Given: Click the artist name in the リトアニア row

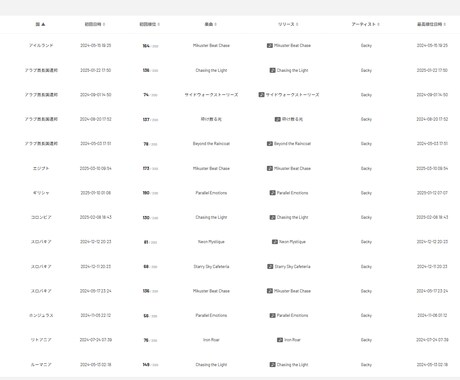Looking at the screenshot, I should [x=366, y=340].
